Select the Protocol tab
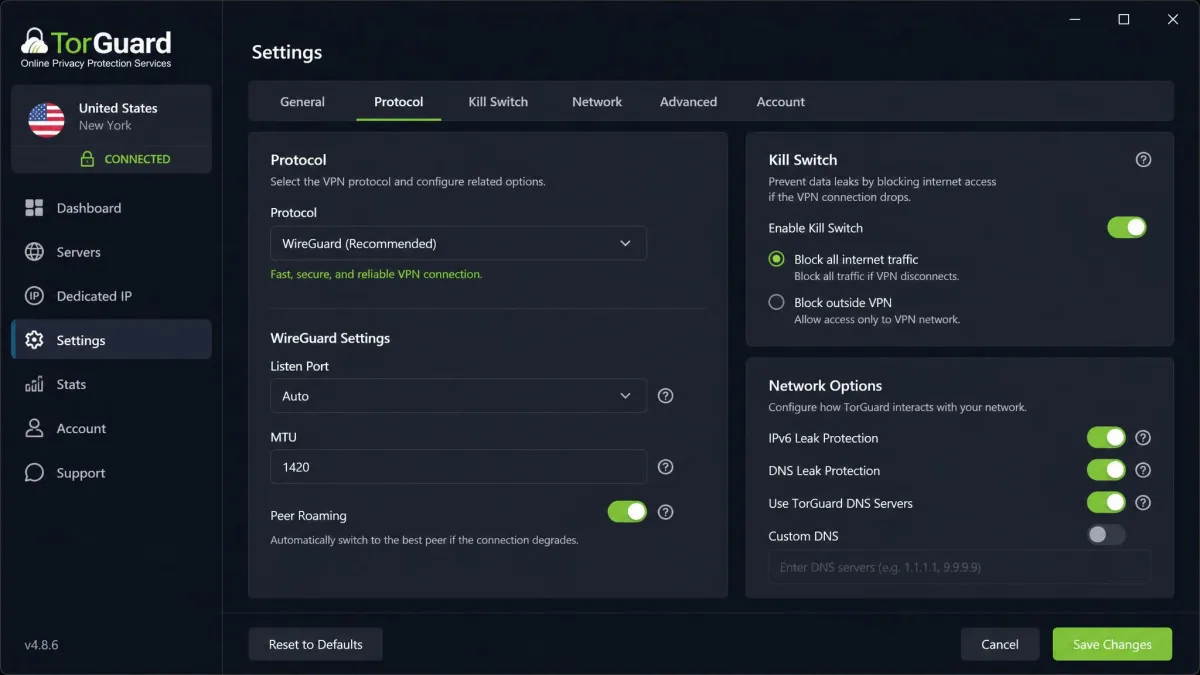The image size is (1200, 675). pos(398,102)
